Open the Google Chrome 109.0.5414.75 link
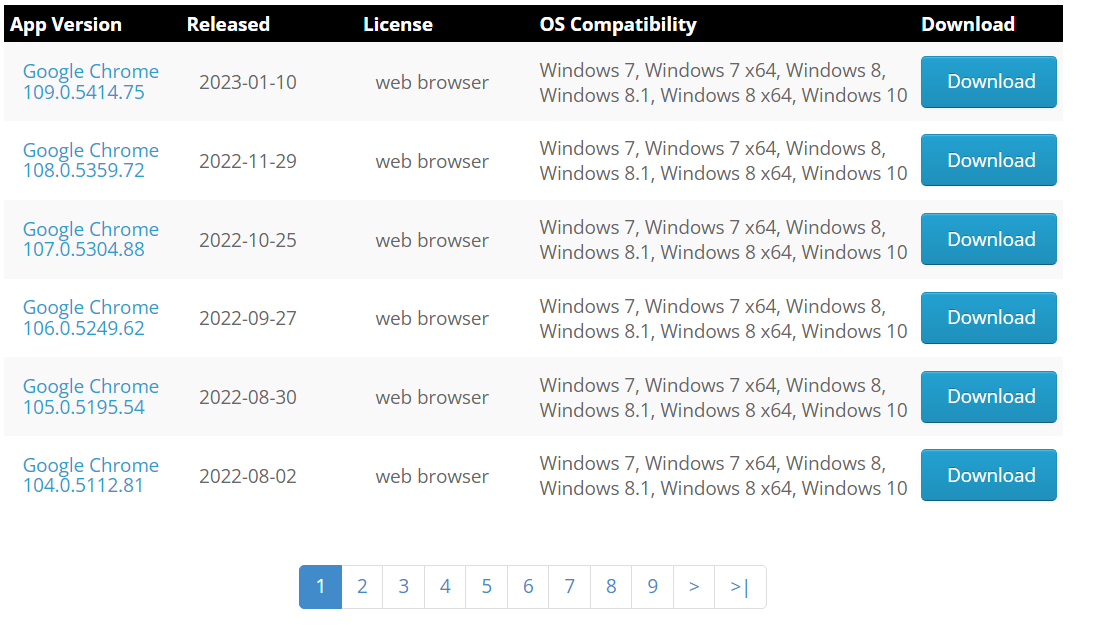Viewport: 1099px width, 625px height. tap(91, 82)
